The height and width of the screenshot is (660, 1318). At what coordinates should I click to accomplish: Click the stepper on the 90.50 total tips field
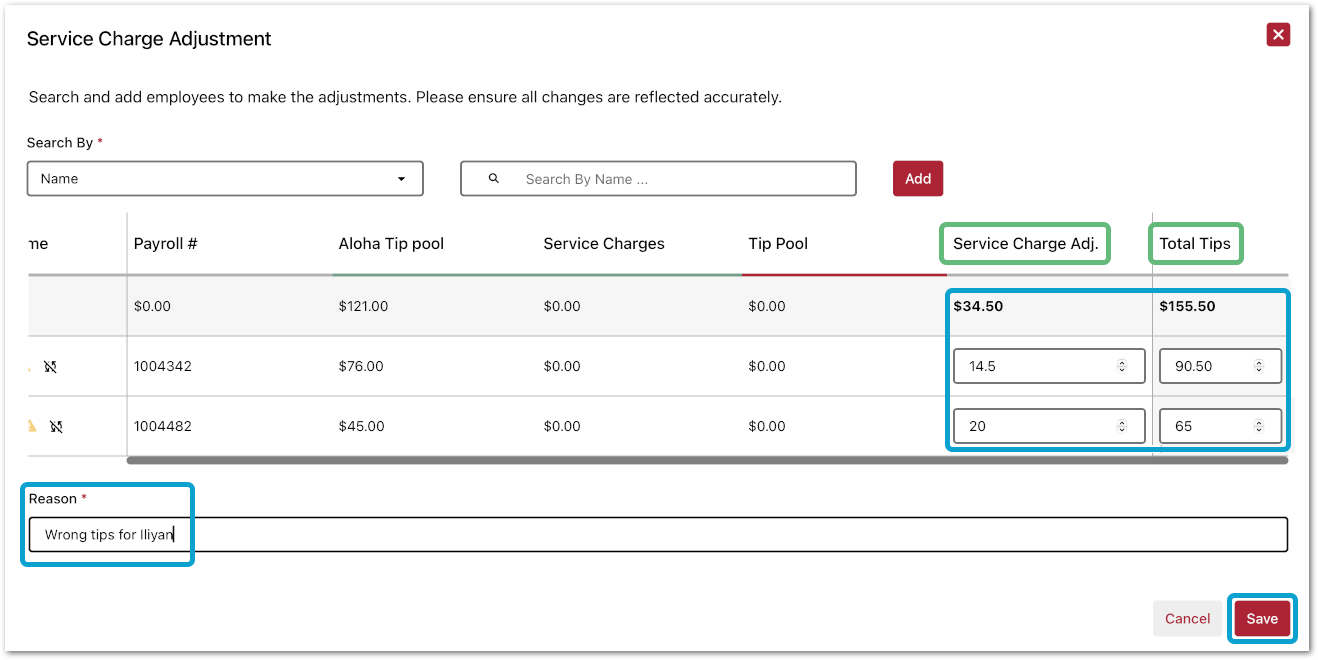tap(1258, 367)
